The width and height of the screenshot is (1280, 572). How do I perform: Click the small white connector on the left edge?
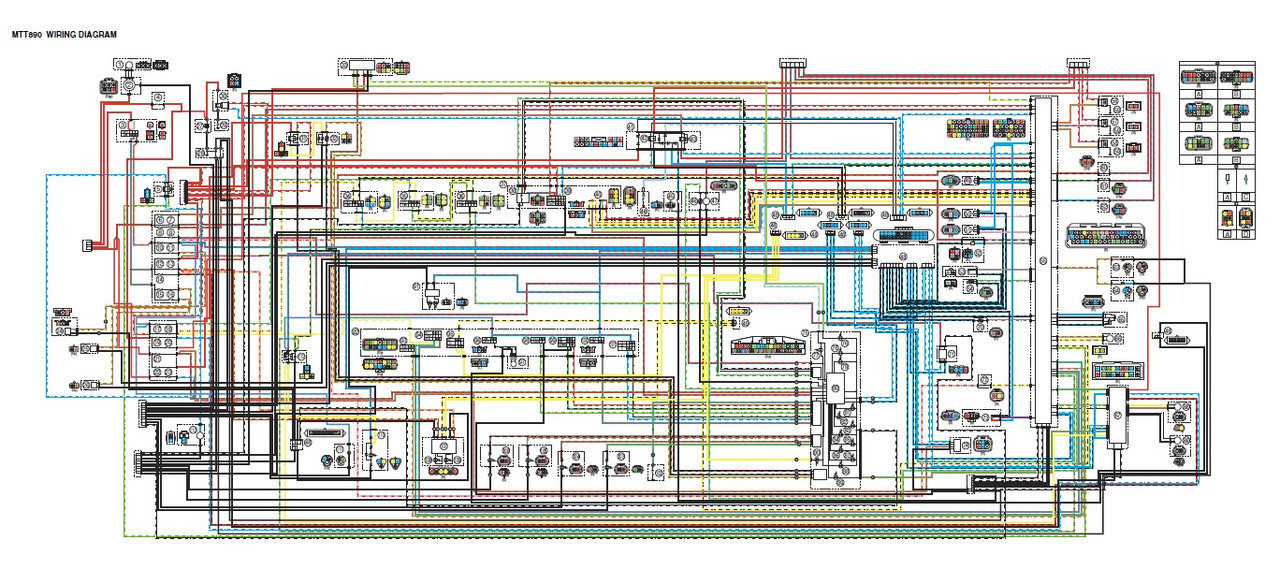[89, 246]
